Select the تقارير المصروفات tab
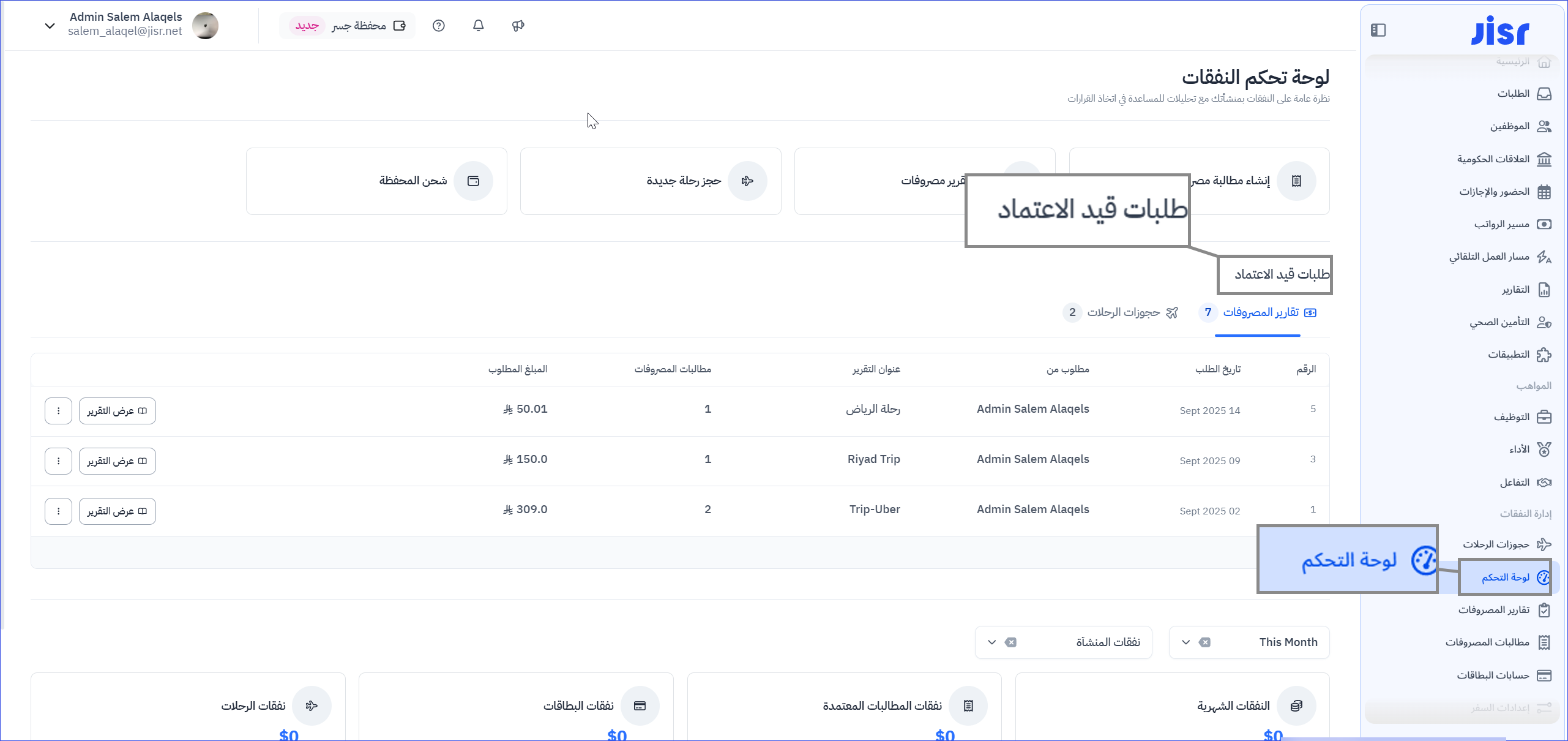The width and height of the screenshot is (1568, 741). [x=1260, y=312]
